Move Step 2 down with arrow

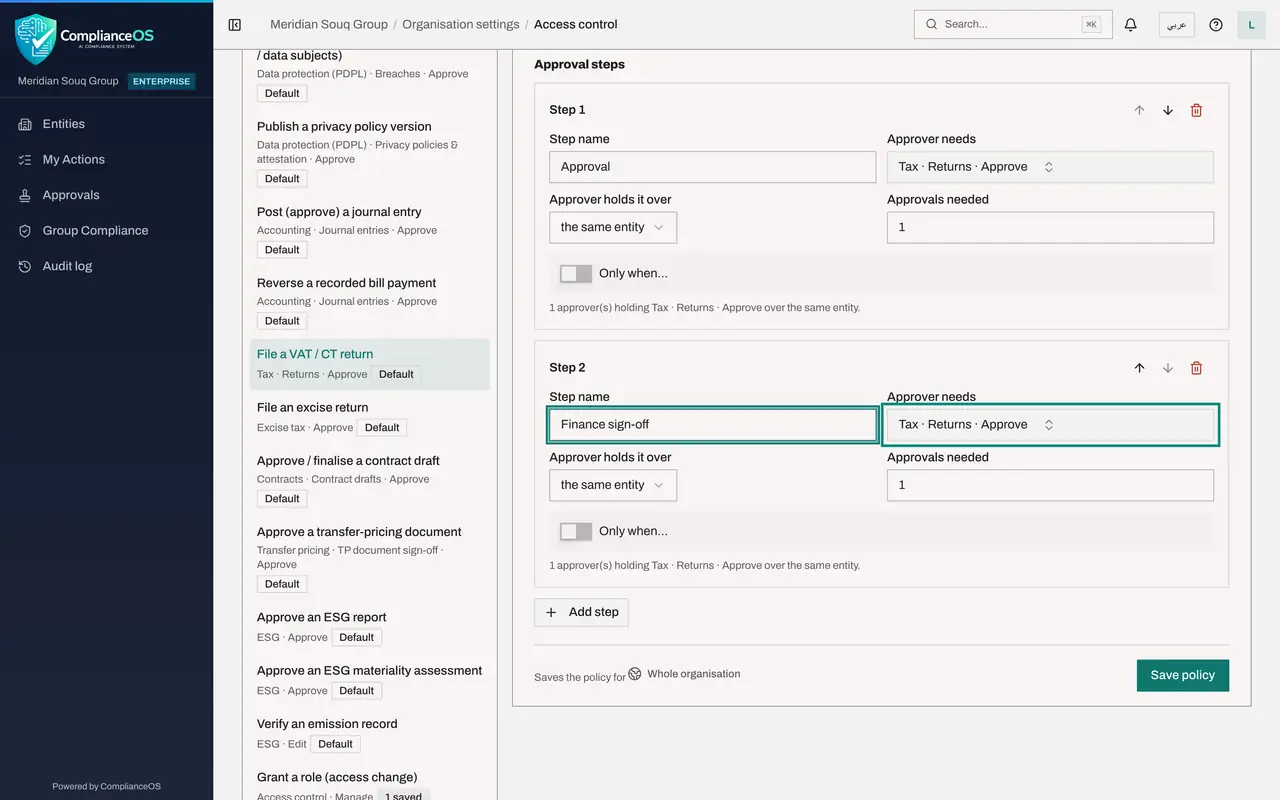1168,368
